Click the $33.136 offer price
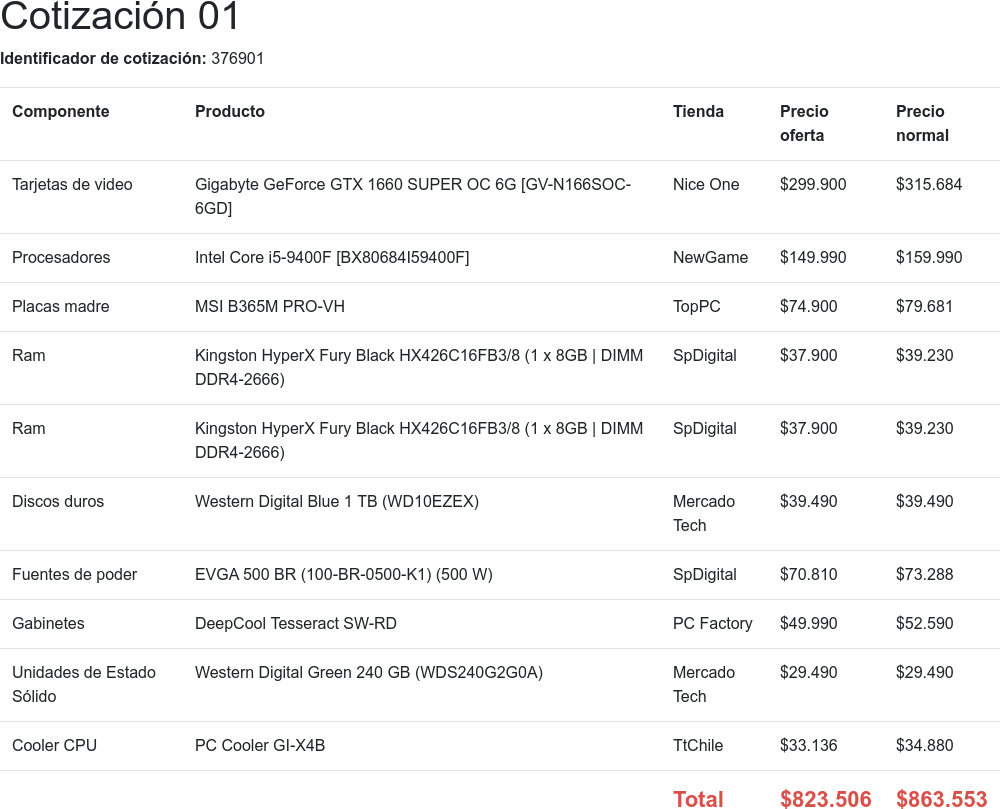 click(809, 746)
